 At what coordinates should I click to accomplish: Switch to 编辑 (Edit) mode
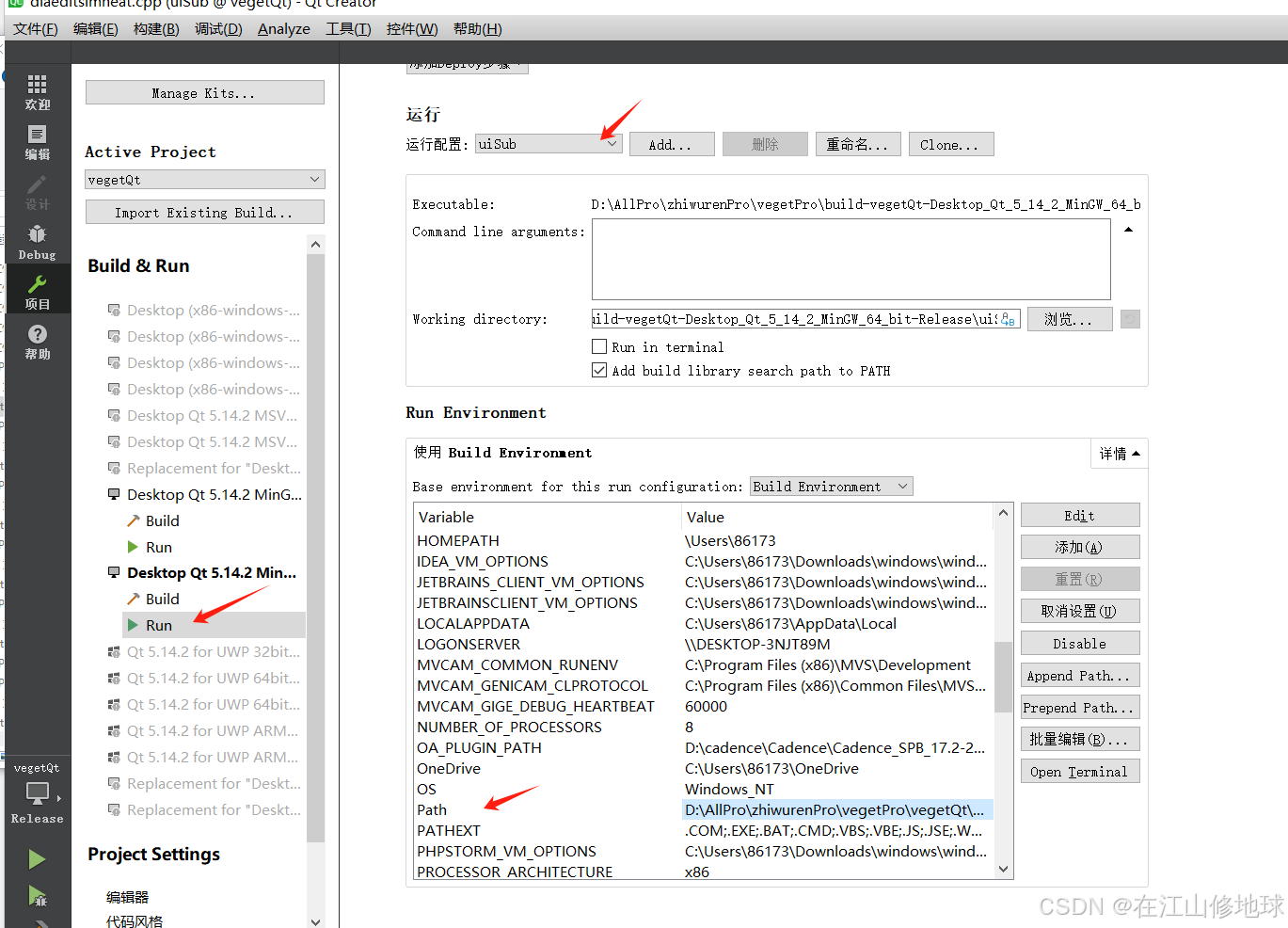(38, 142)
